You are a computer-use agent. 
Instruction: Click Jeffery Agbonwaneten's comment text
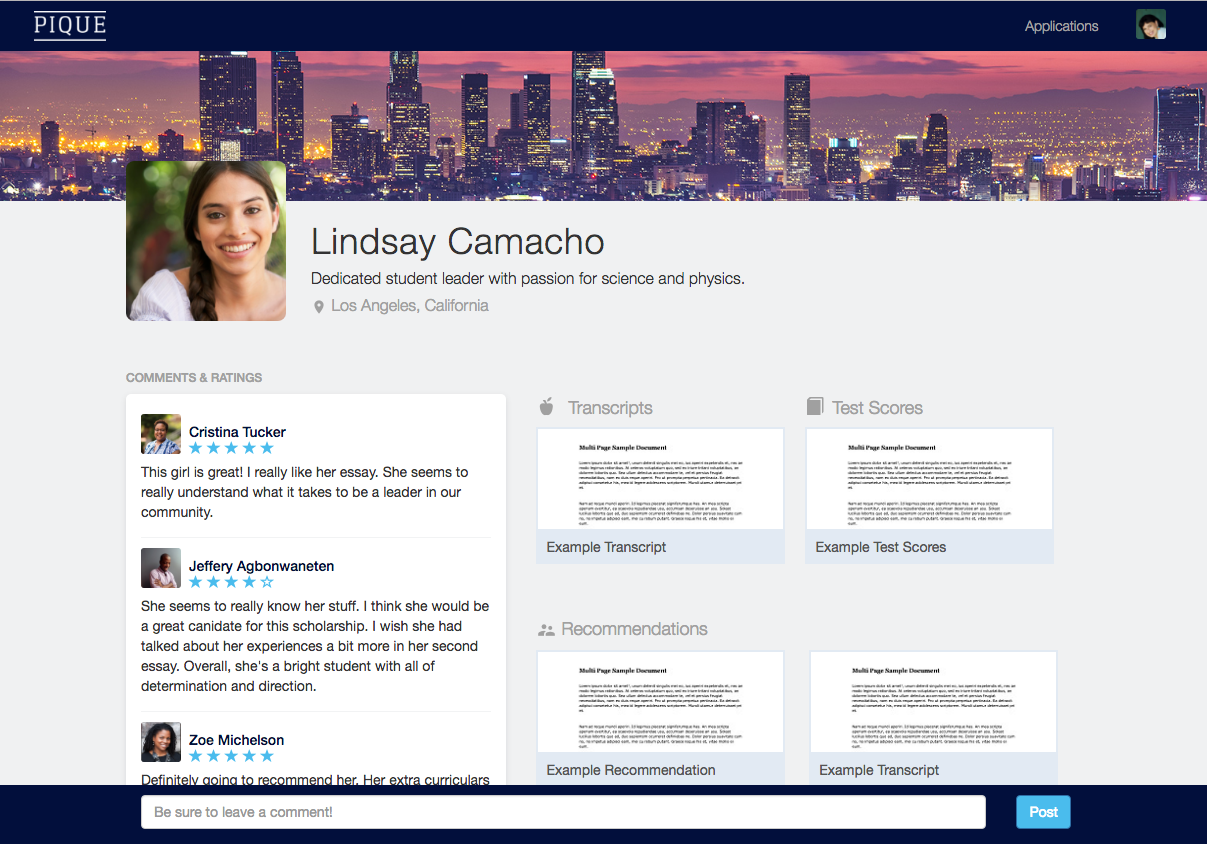pyautogui.click(x=315, y=646)
